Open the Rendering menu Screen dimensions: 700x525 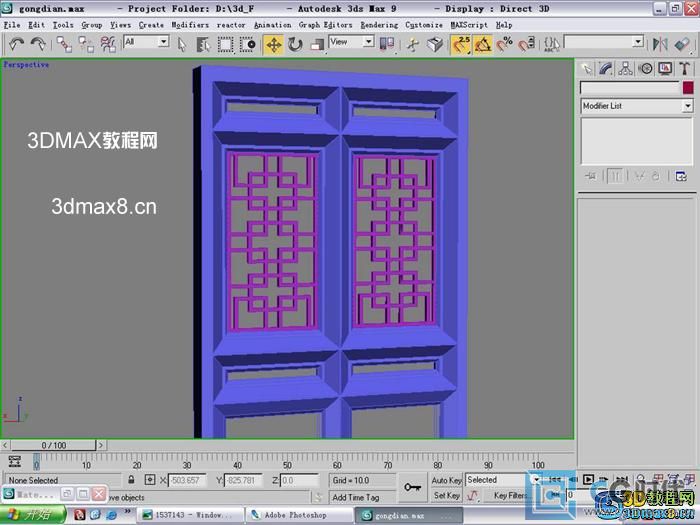379,25
